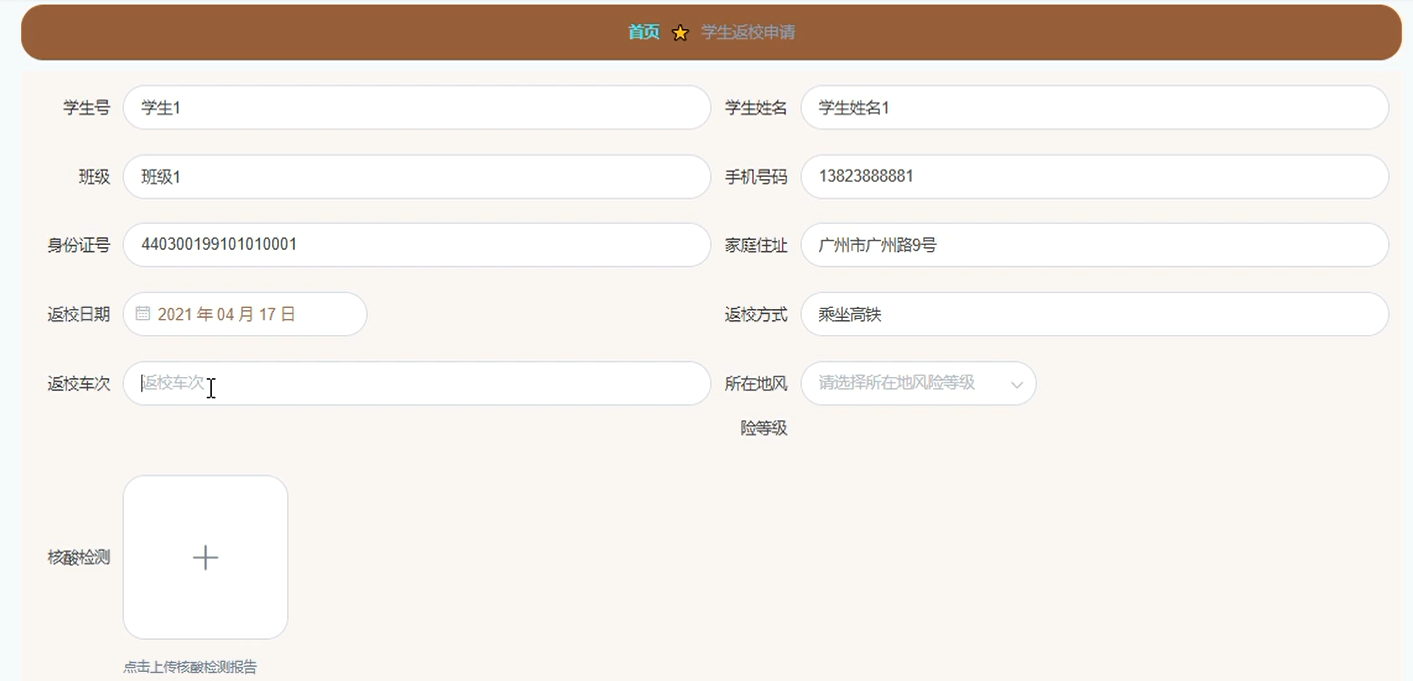Click the 返校方式 field showing 乘坐高铁
The height and width of the screenshot is (681, 1413).
point(1094,314)
